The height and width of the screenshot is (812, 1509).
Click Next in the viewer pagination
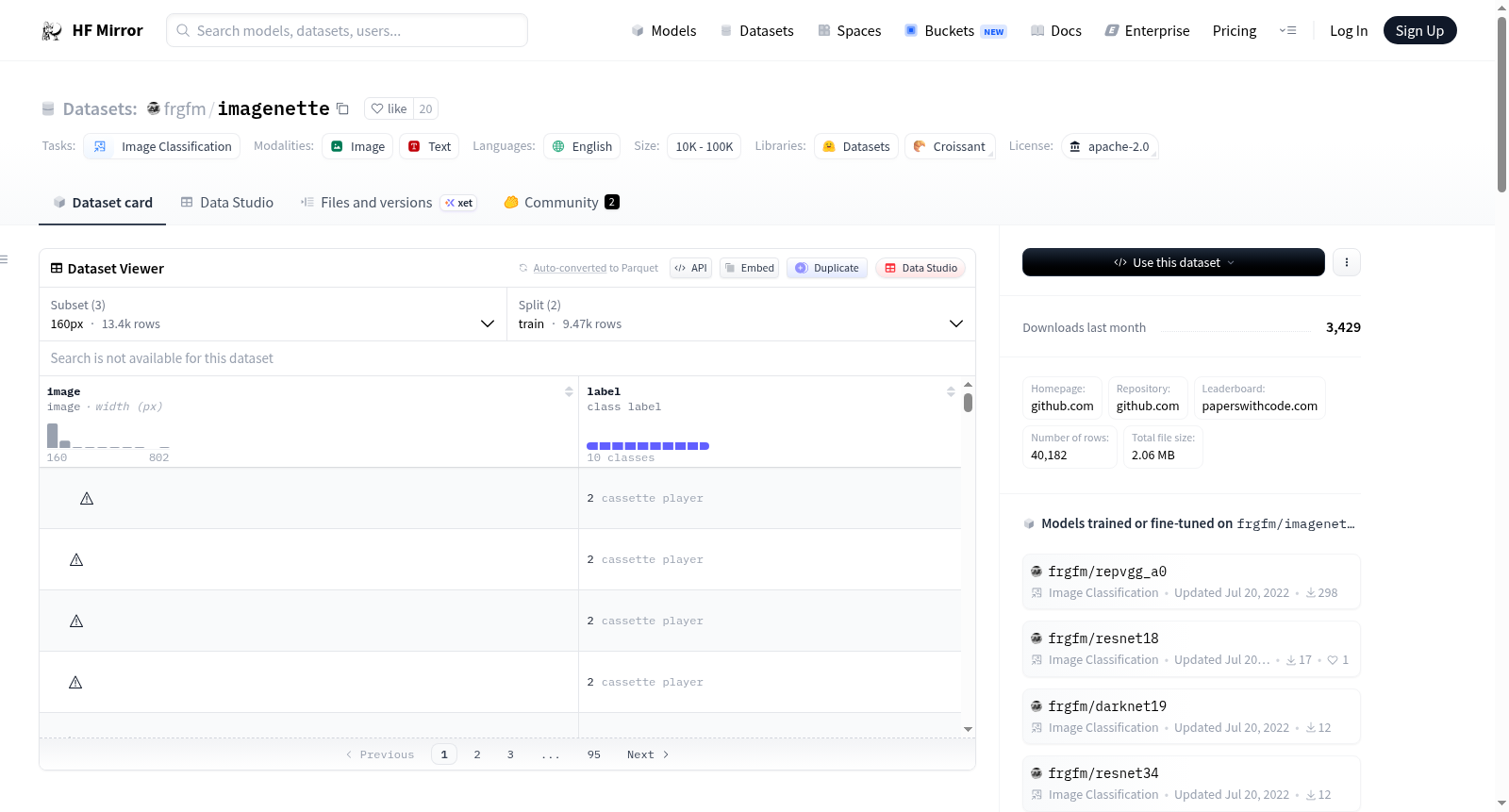click(x=648, y=754)
